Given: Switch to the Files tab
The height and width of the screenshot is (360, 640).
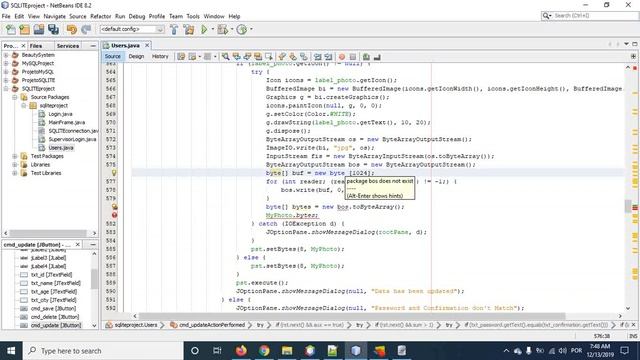Looking at the screenshot, I should coord(36,46).
